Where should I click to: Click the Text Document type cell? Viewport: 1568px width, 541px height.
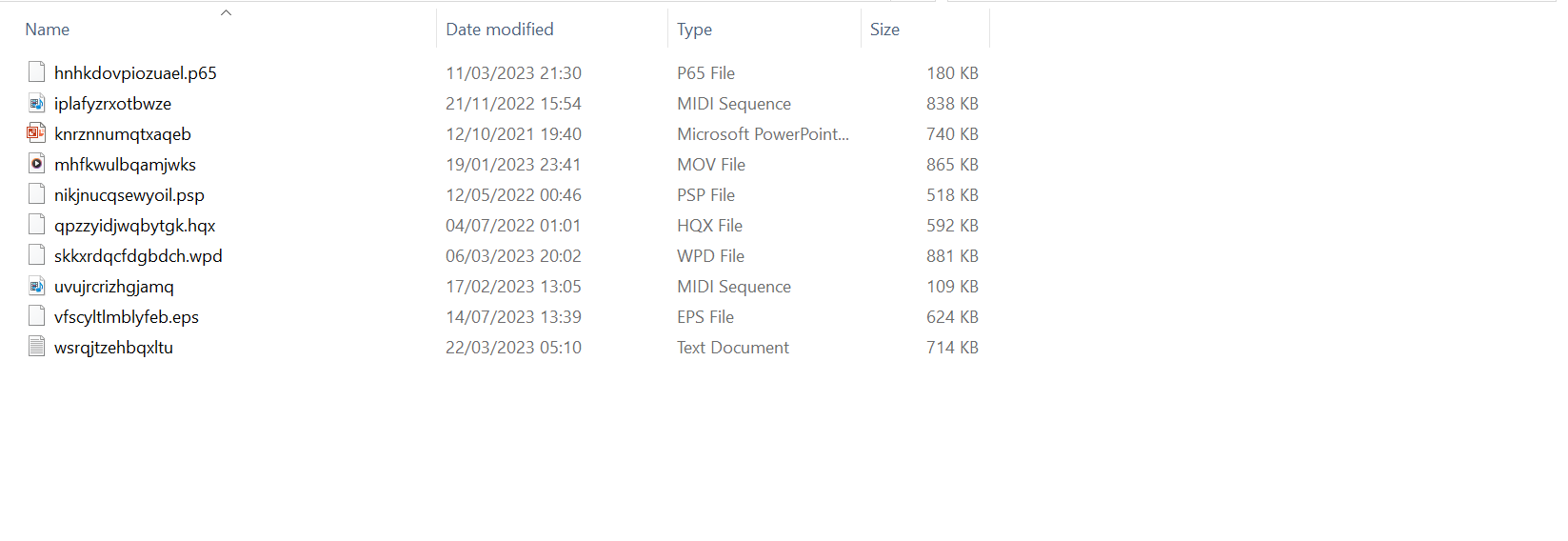[x=733, y=348]
